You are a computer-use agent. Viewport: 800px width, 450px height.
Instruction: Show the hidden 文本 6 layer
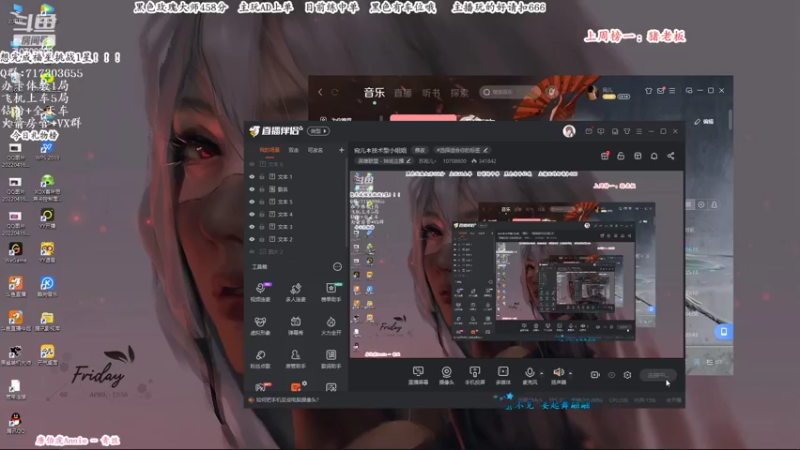click(252, 164)
